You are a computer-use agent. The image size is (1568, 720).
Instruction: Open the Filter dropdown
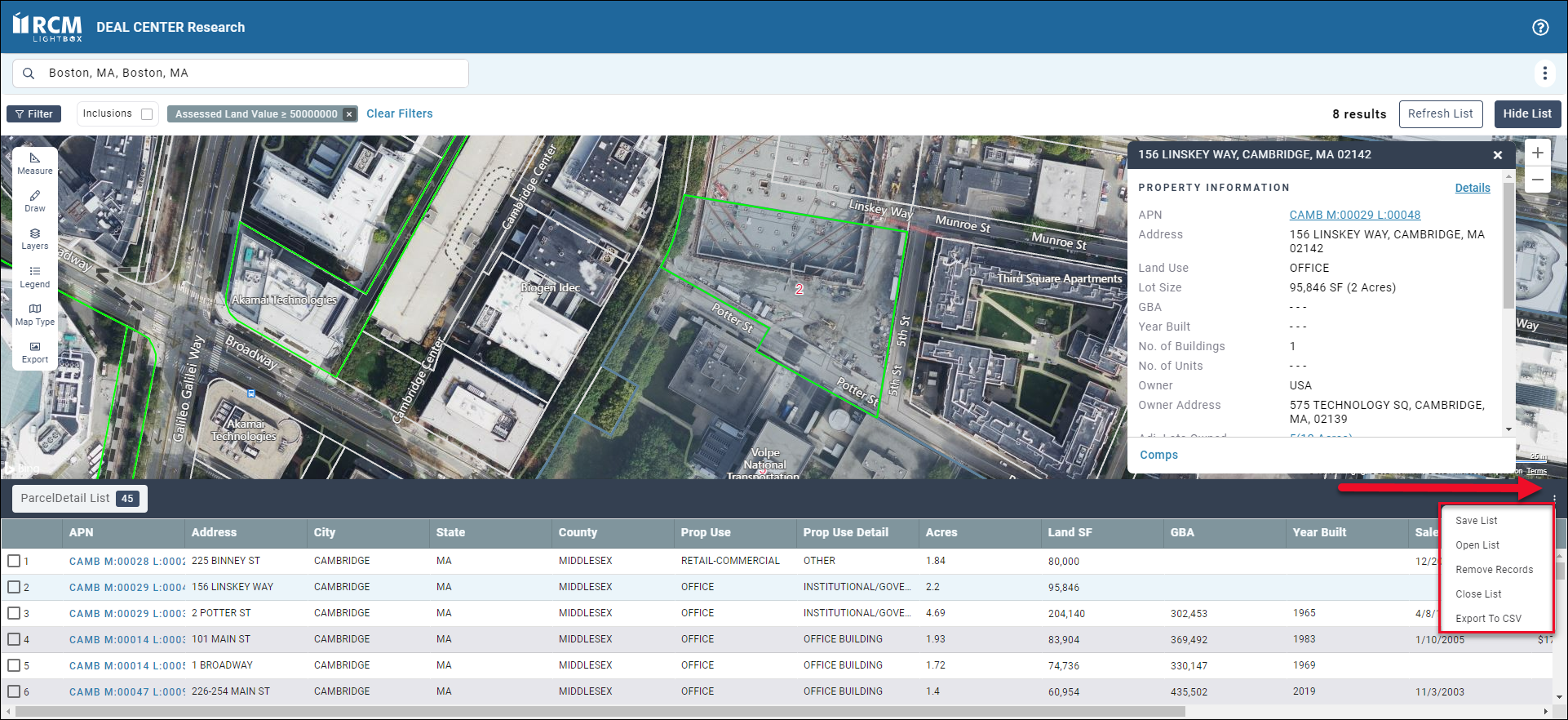tap(34, 114)
